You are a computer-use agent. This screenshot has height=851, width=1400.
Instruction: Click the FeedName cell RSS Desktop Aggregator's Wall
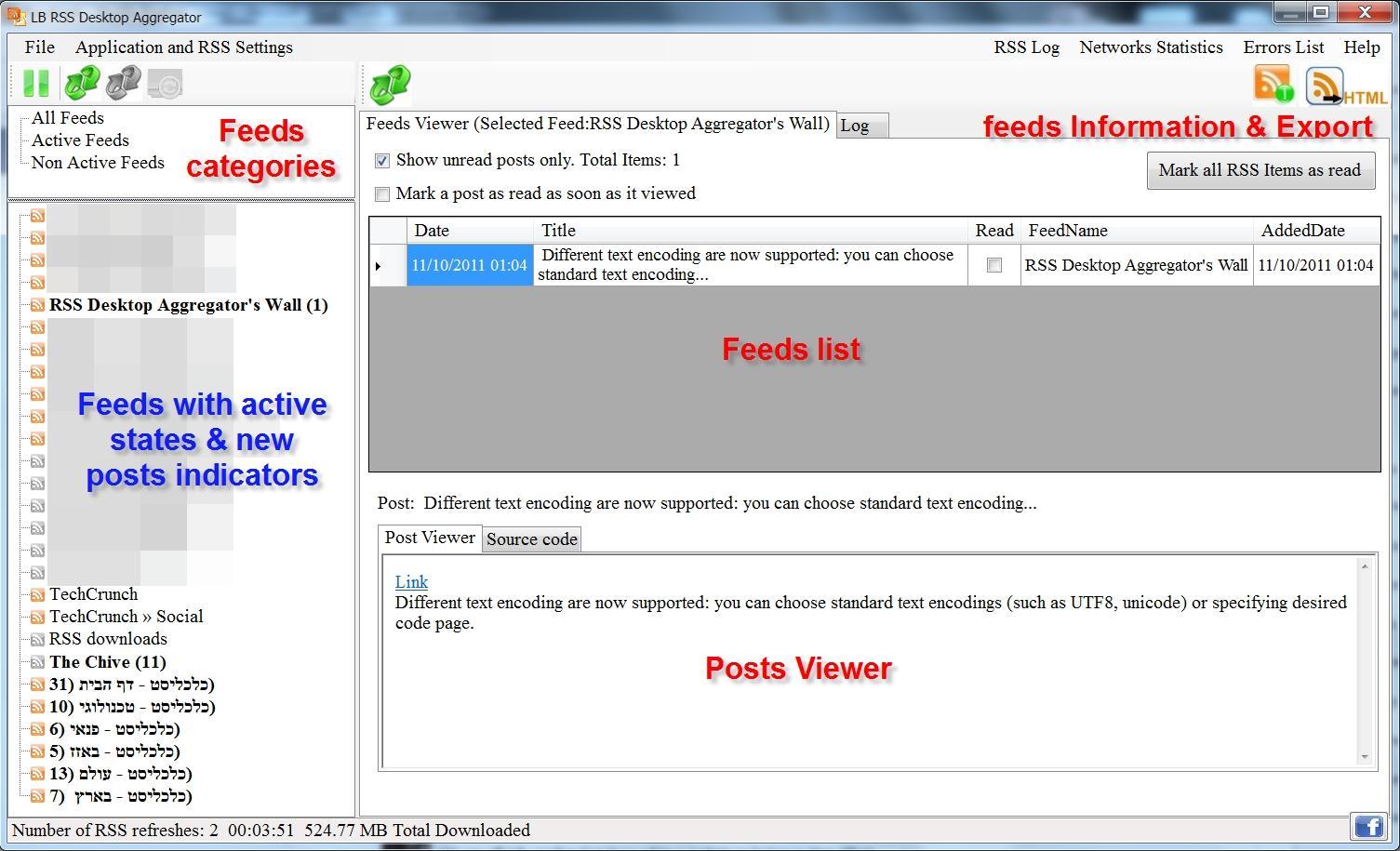pos(1137,265)
